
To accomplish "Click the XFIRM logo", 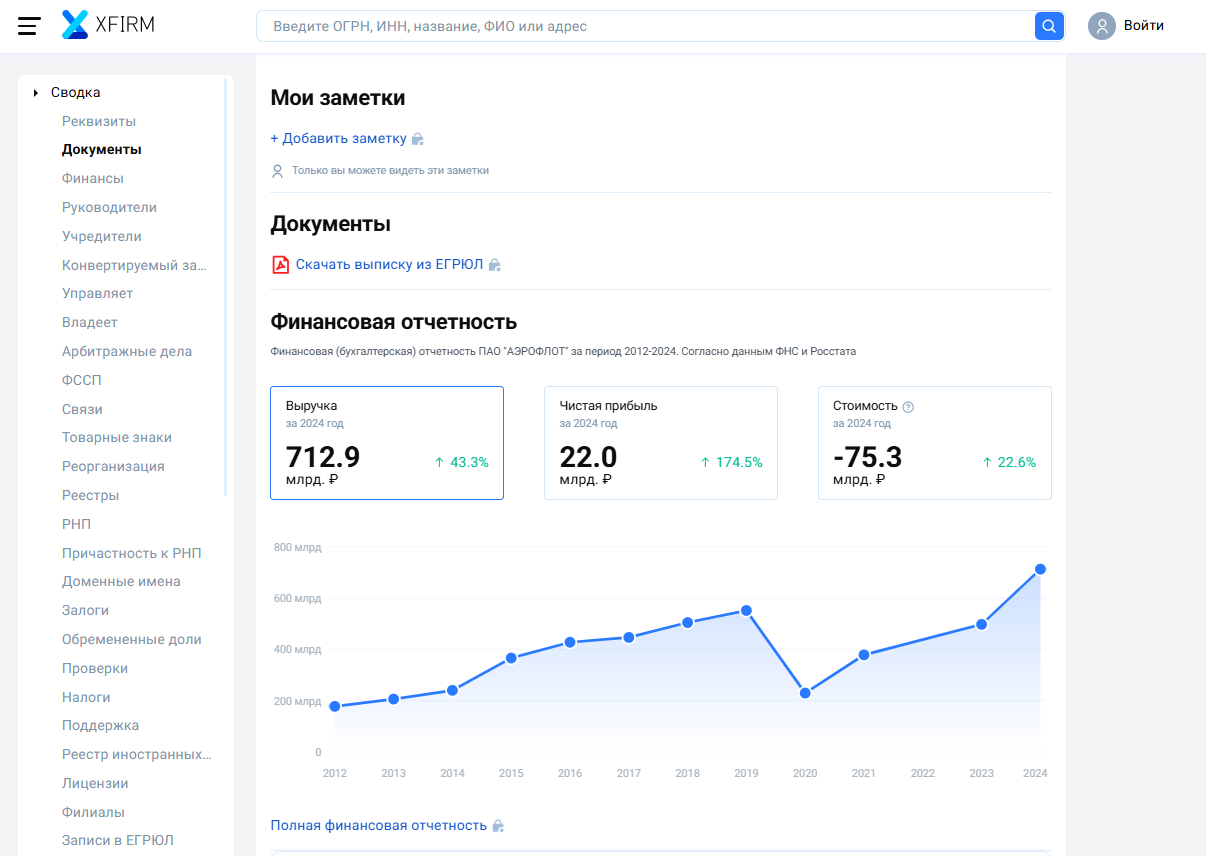I will point(108,25).
